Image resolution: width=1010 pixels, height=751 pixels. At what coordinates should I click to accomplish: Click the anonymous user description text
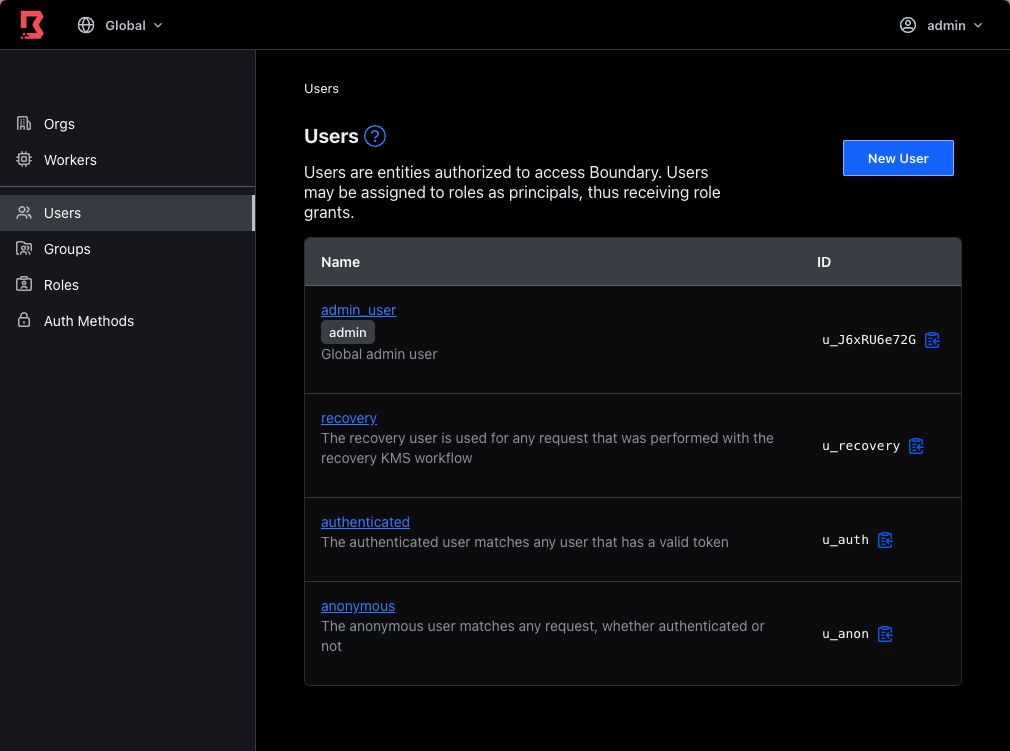pyautogui.click(x=542, y=636)
